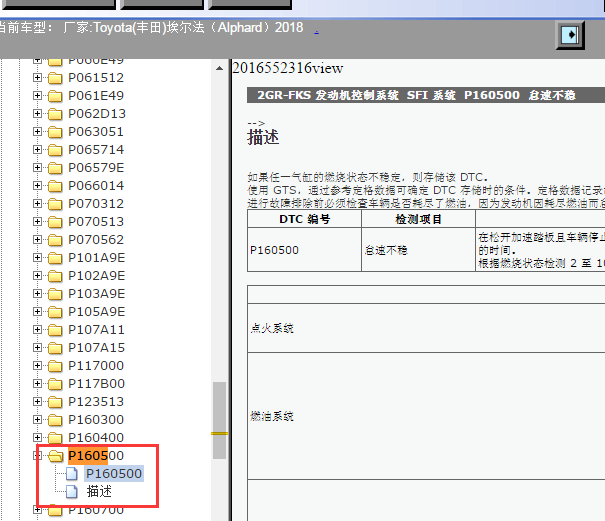
Task: Expand the P065714 tree node
Action: 37,149
